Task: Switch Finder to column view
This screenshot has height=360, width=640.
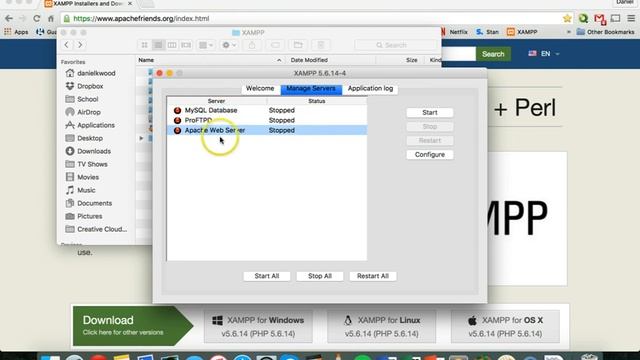Action: [x=172, y=45]
